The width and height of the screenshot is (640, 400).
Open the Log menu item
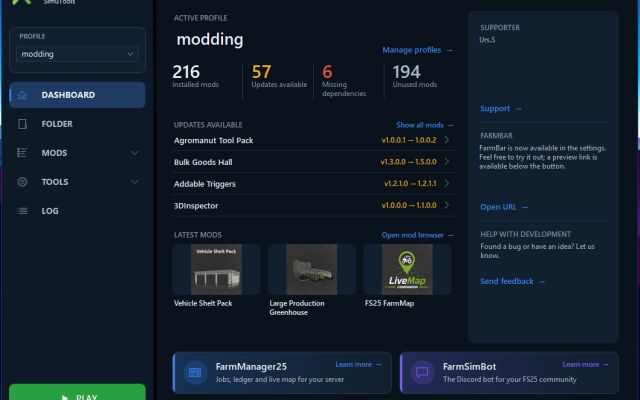click(77, 211)
